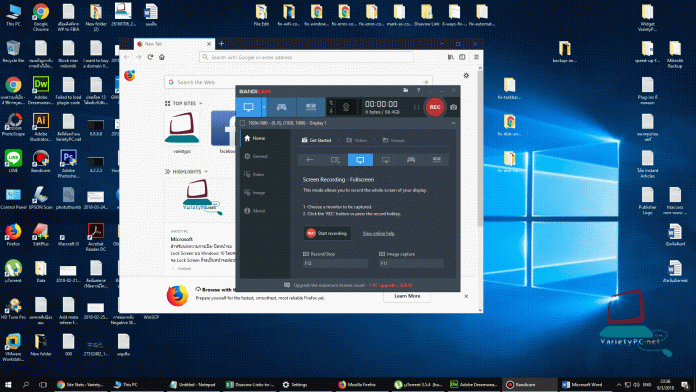
Task: Click the red REC button
Action: point(435,107)
